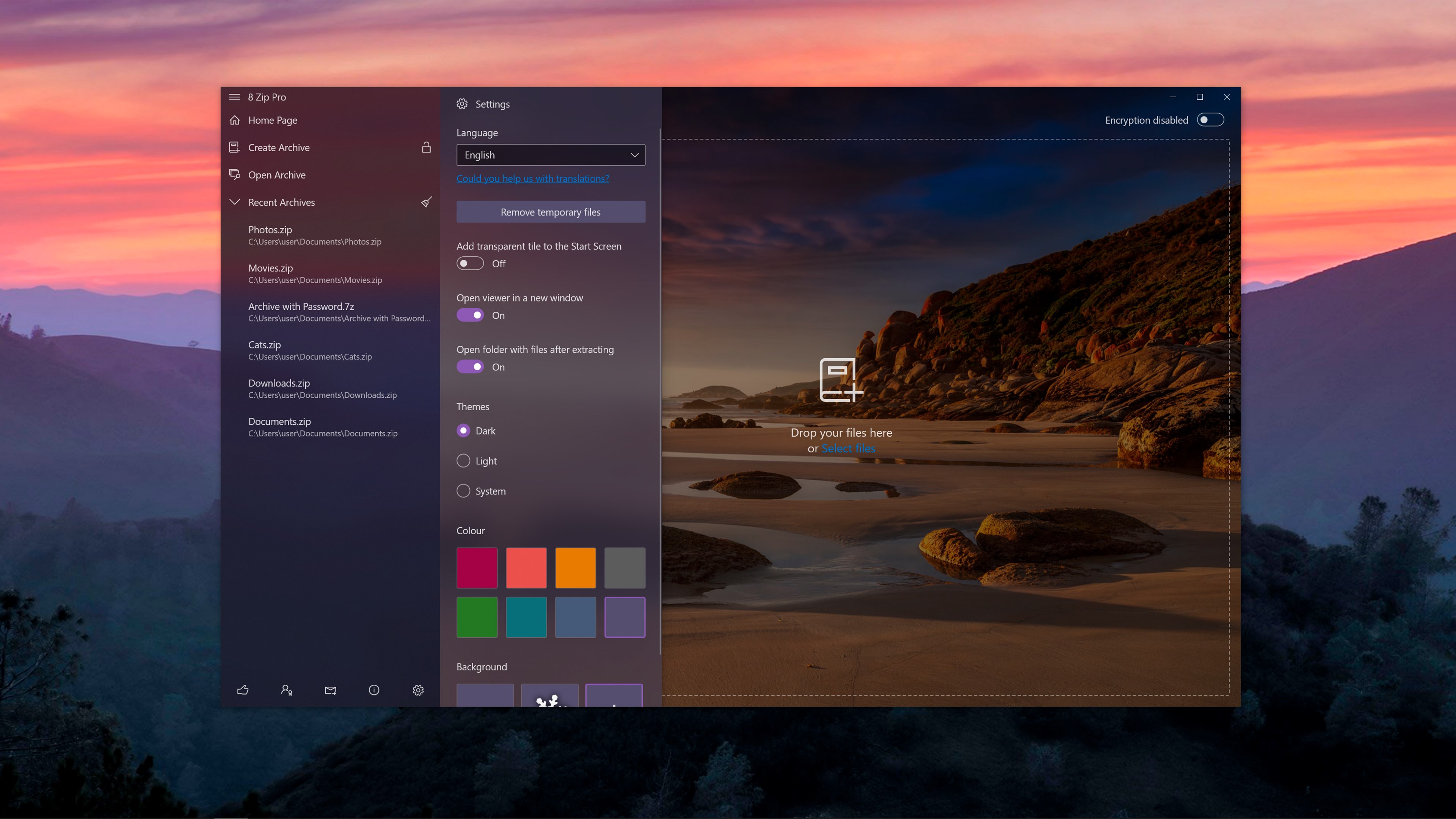Open the hamburger navigation menu

pyautogui.click(x=235, y=97)
